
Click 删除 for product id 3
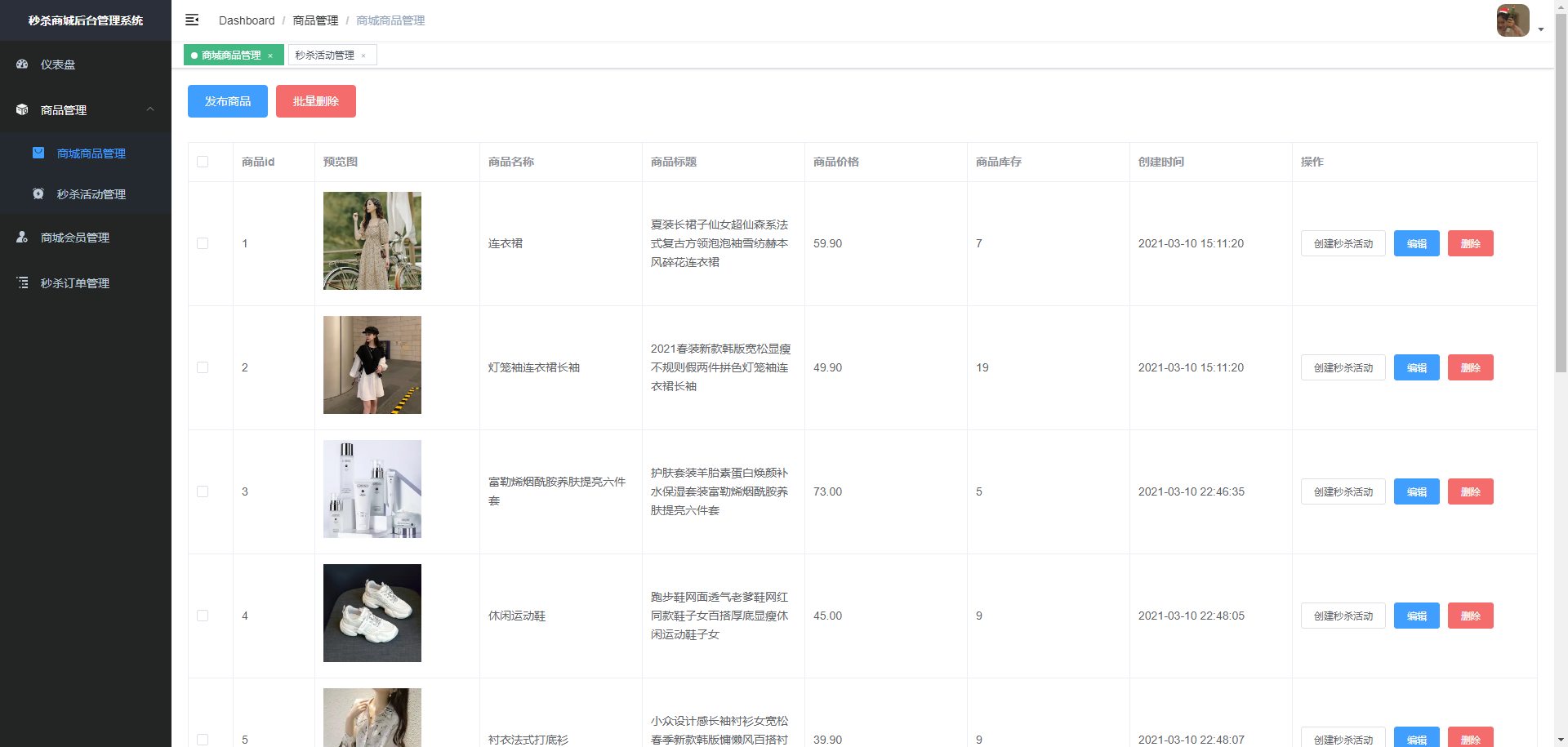(1471, 491)
